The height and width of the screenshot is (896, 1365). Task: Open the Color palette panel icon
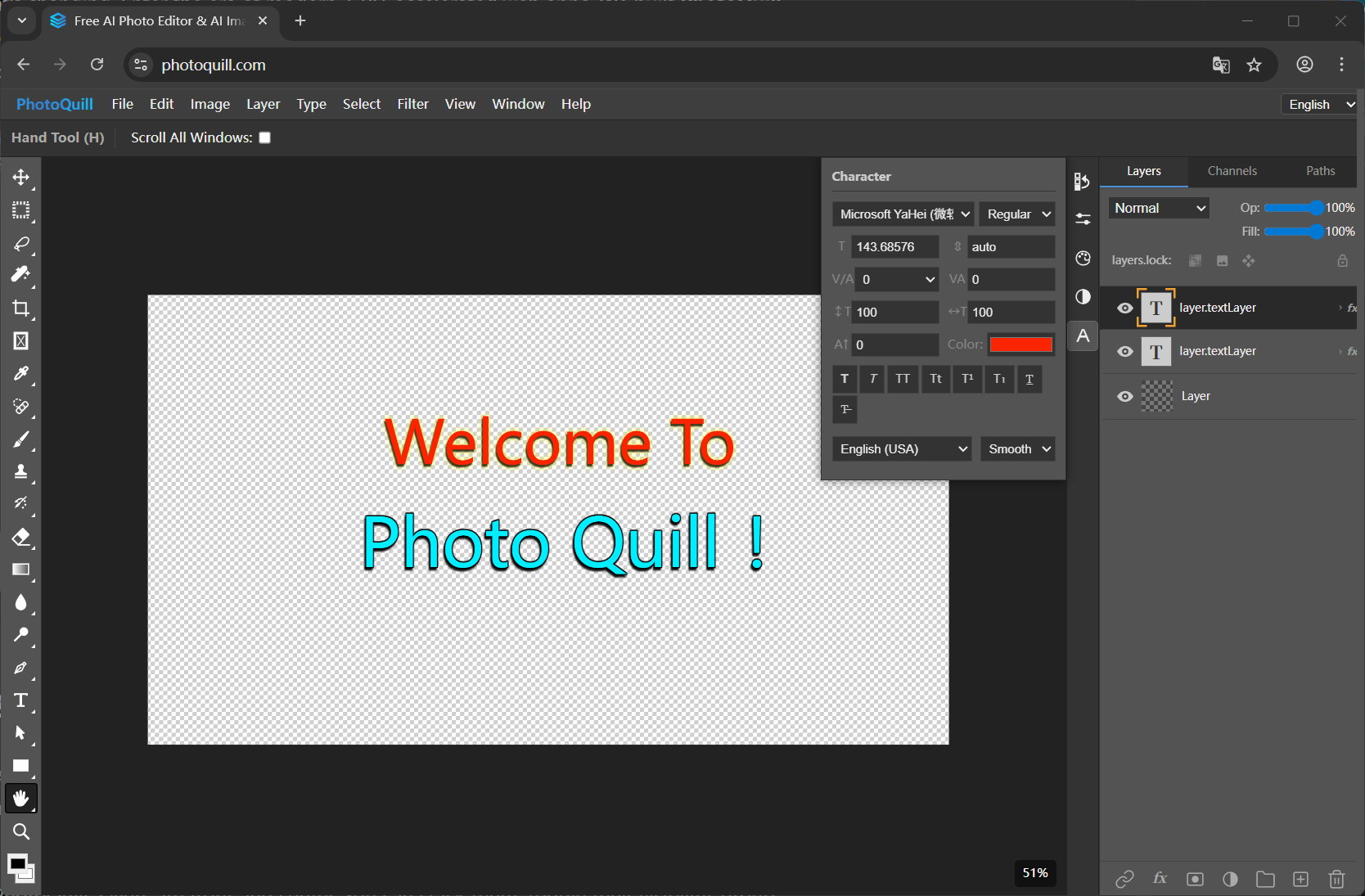coord(1083,259)
